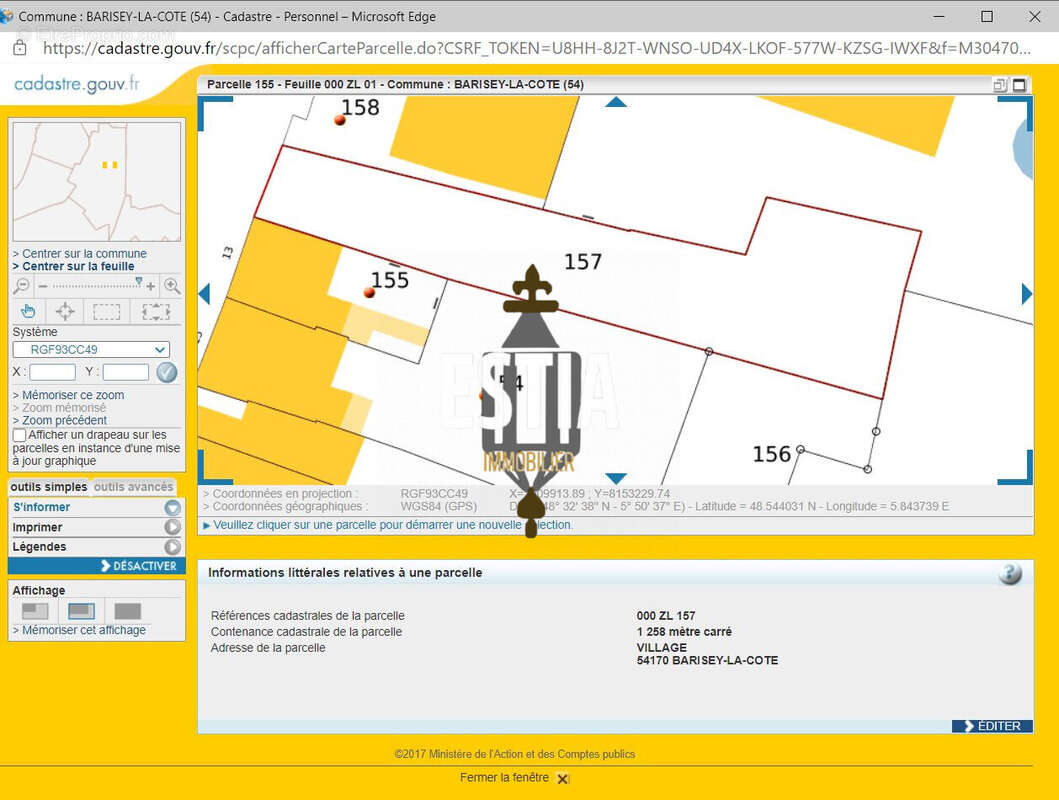Image resolution: width=1059 pixels, height=800 pixels.
Task: Click the parcel reference 000 ZL 157 value
Action: coord(666,616)
